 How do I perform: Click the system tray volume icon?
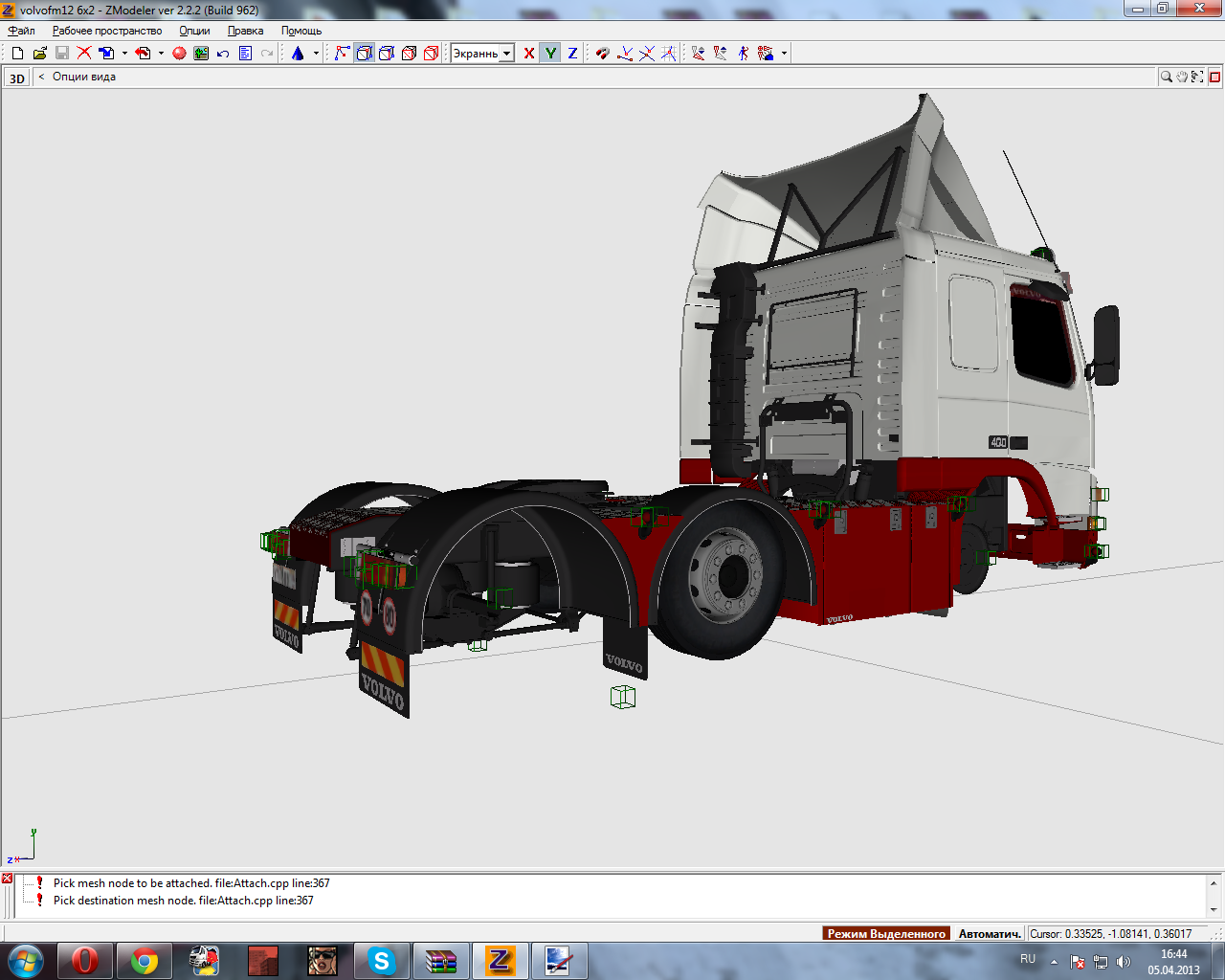pos(1123,962)
